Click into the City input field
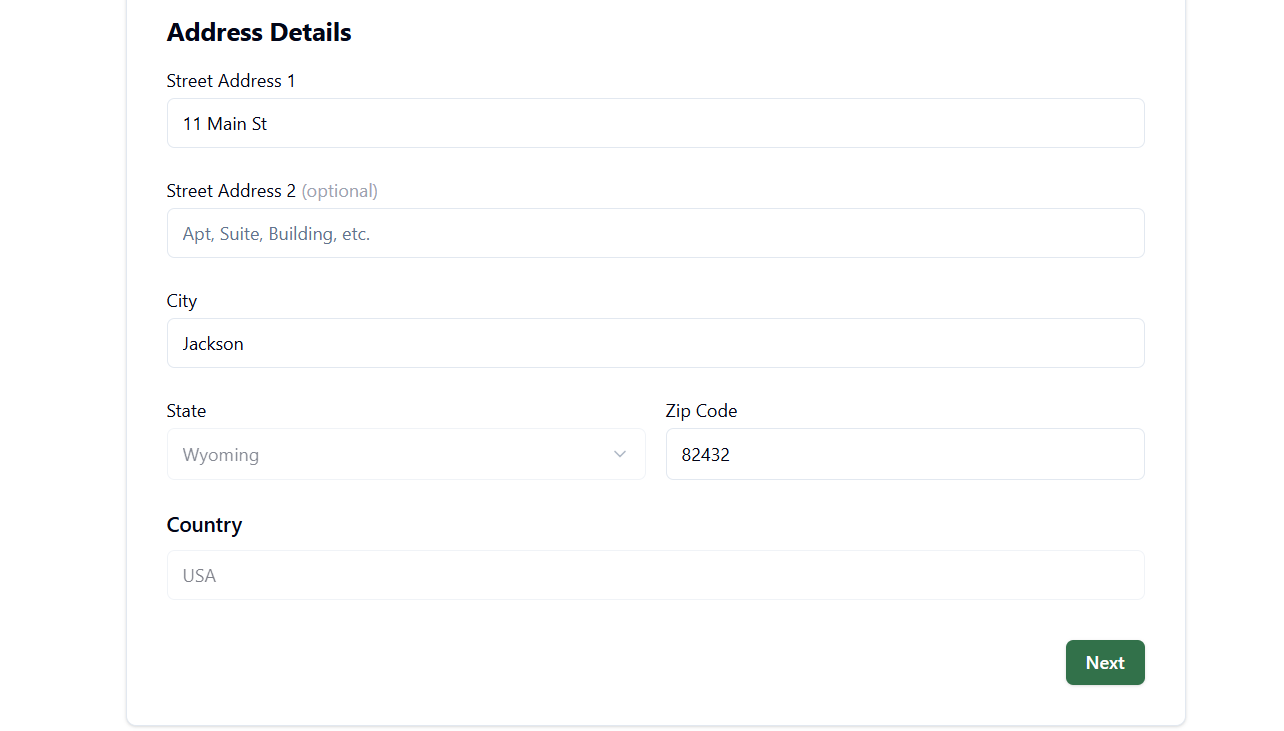 pos(656,343)
